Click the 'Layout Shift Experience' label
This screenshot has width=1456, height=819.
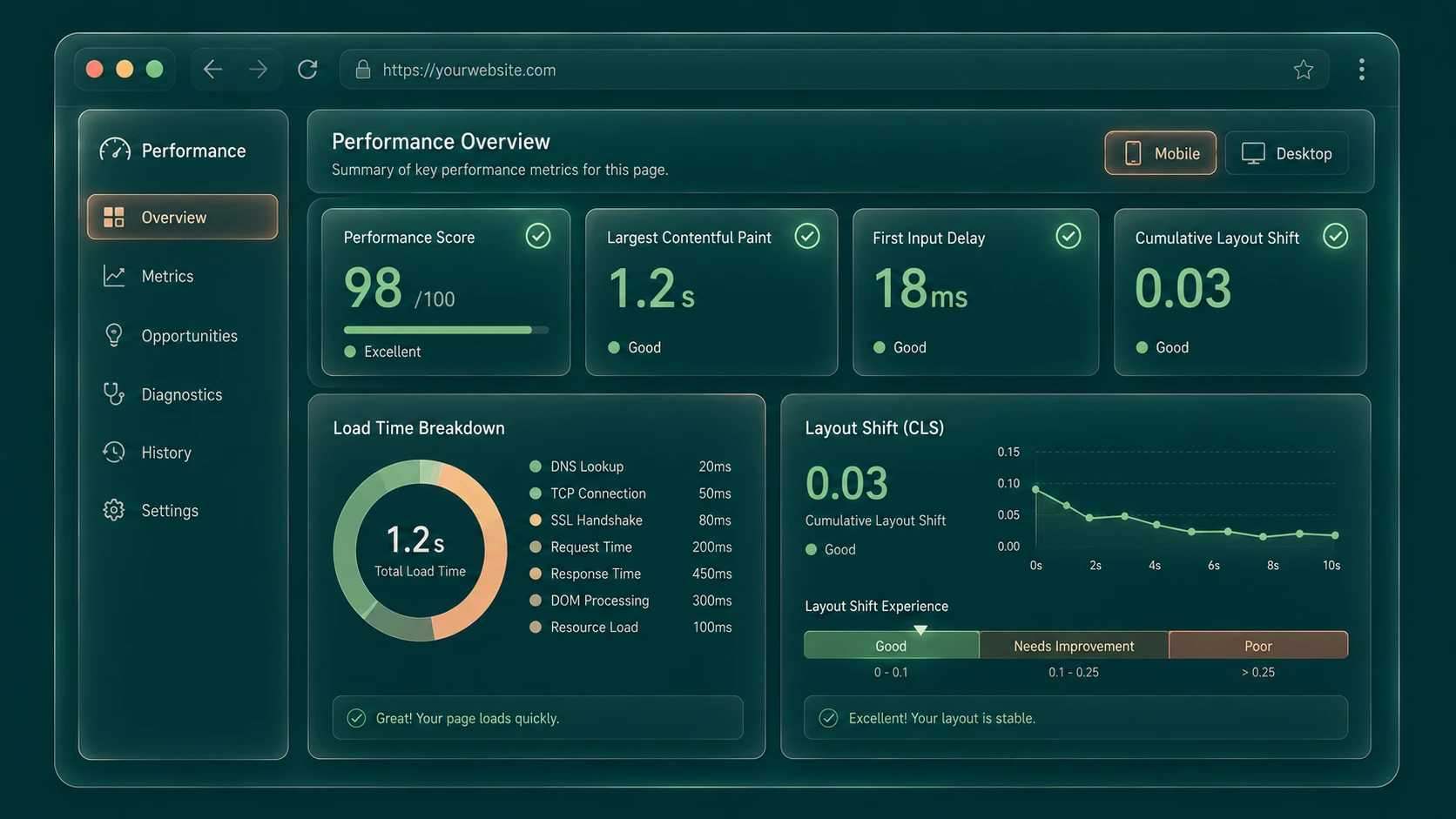tap(877, 606)
